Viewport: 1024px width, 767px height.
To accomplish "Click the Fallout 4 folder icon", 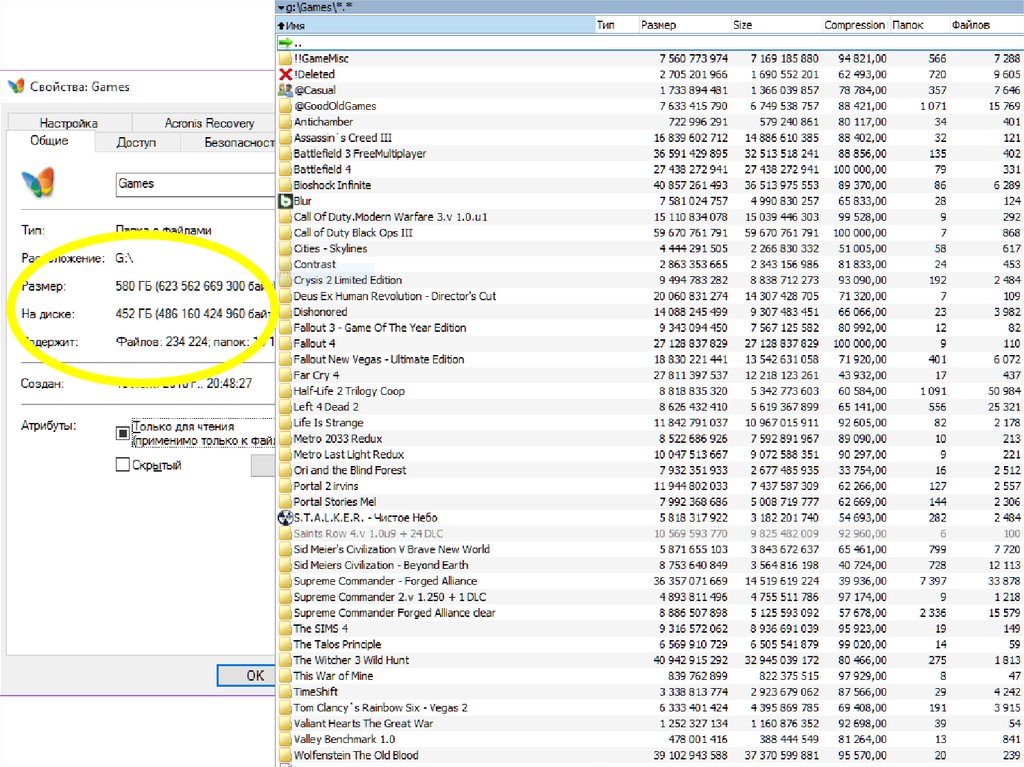I will (x=285, y=343).
